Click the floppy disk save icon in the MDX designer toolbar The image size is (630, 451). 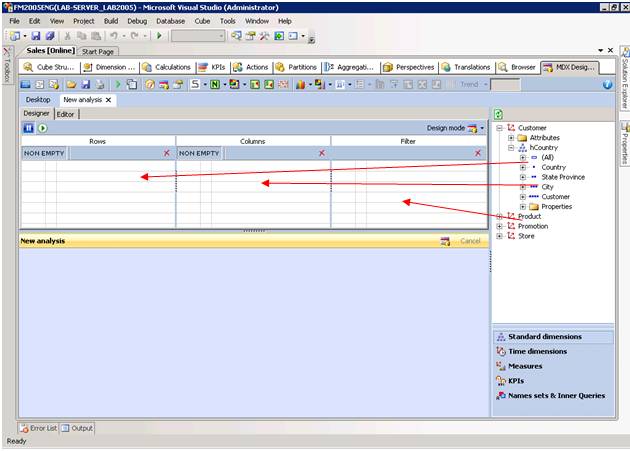click(x=86, y=84)
